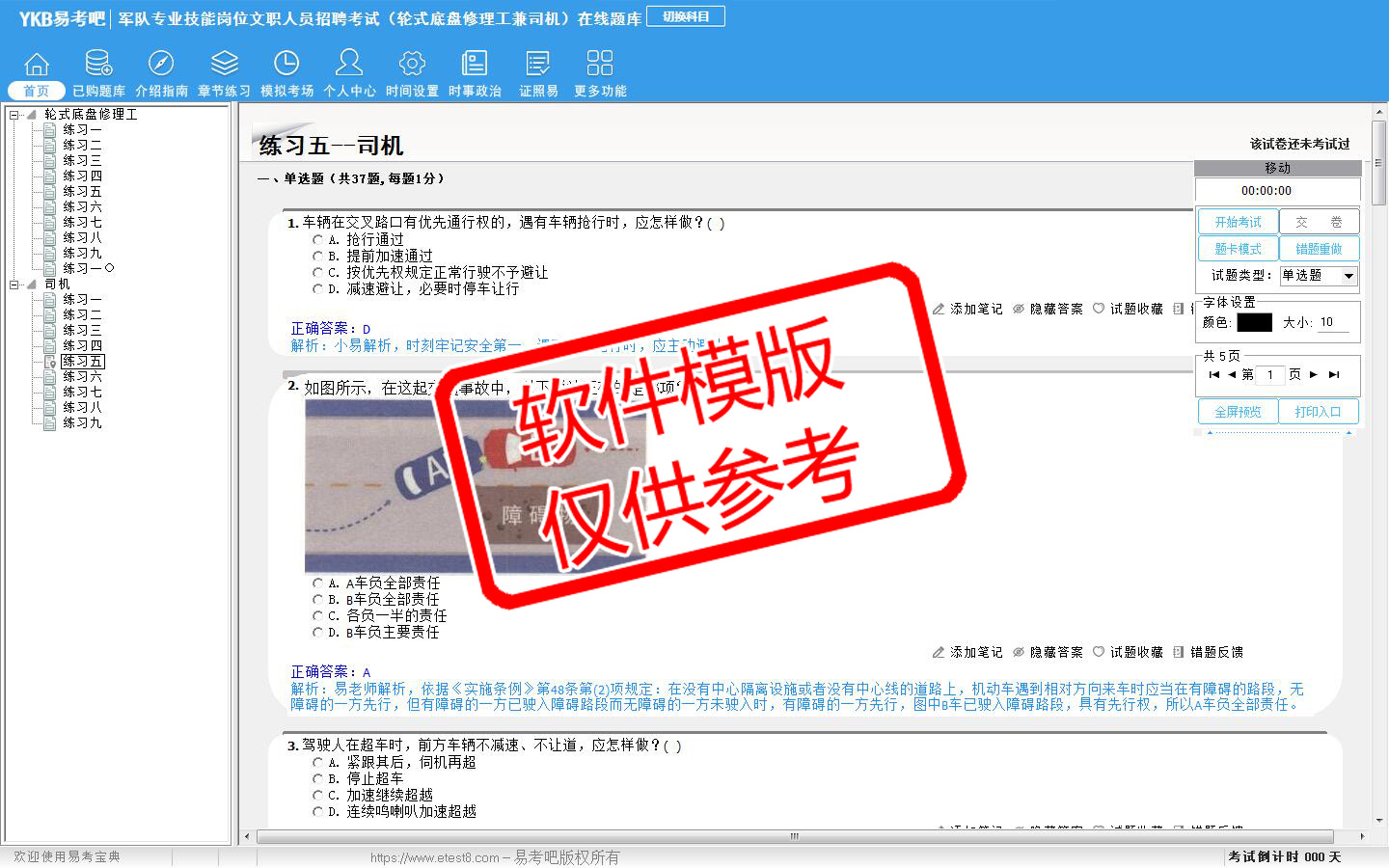The height and width of the screenshot is (868, 1389).
Task: Open 个人中心 personal center
Action: (x=349, y=65)
